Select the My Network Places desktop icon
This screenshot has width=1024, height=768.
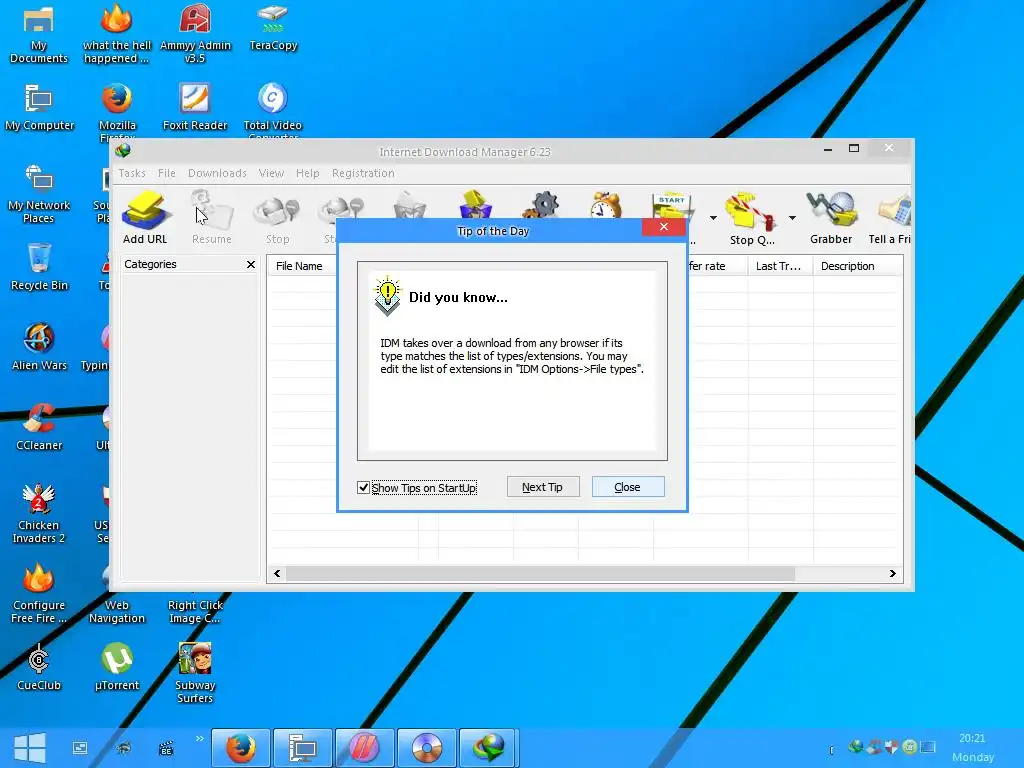point(39,194)
